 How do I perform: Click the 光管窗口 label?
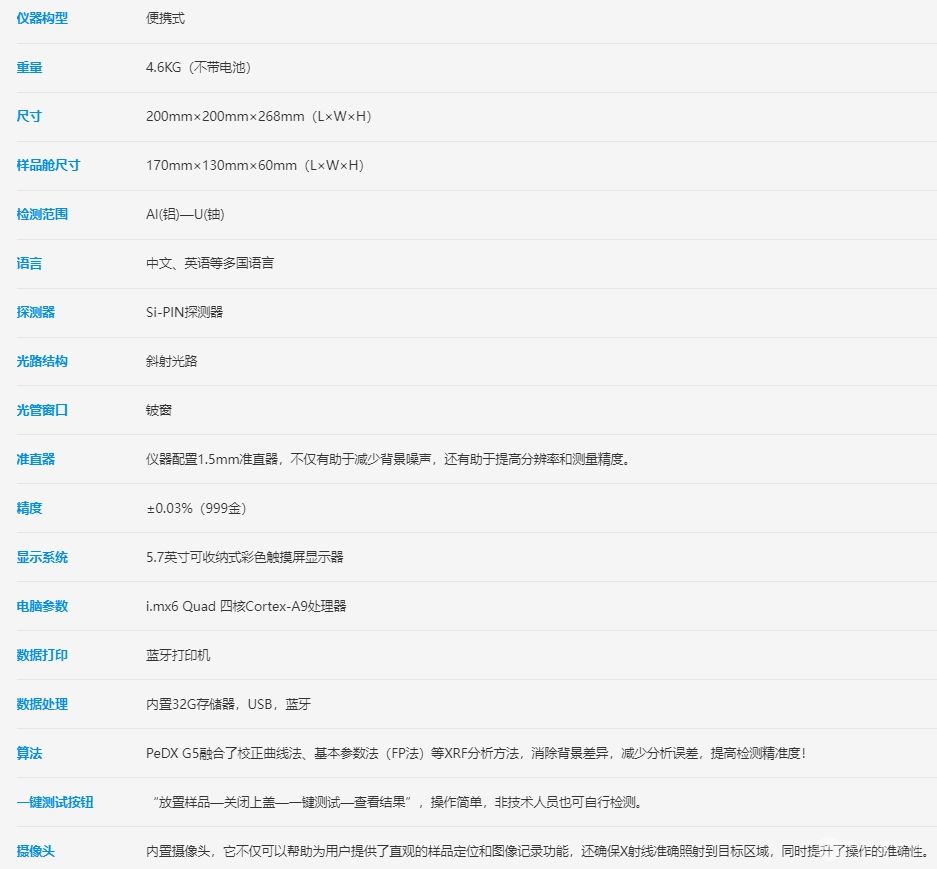pos(42,411)
